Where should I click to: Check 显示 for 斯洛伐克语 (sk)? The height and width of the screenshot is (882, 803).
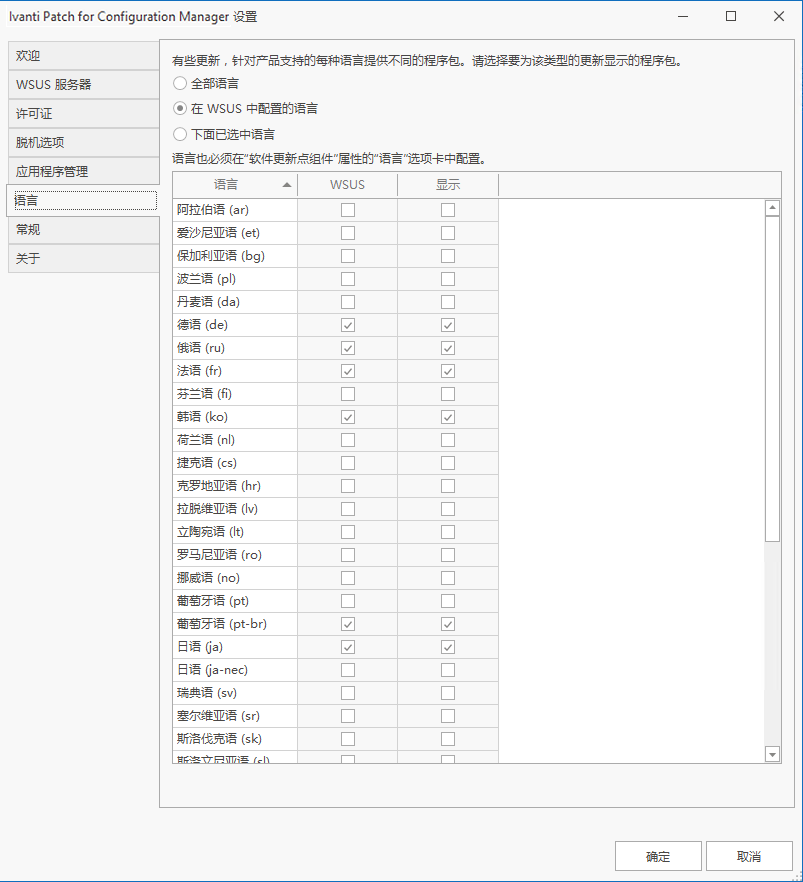coord(448,739)
